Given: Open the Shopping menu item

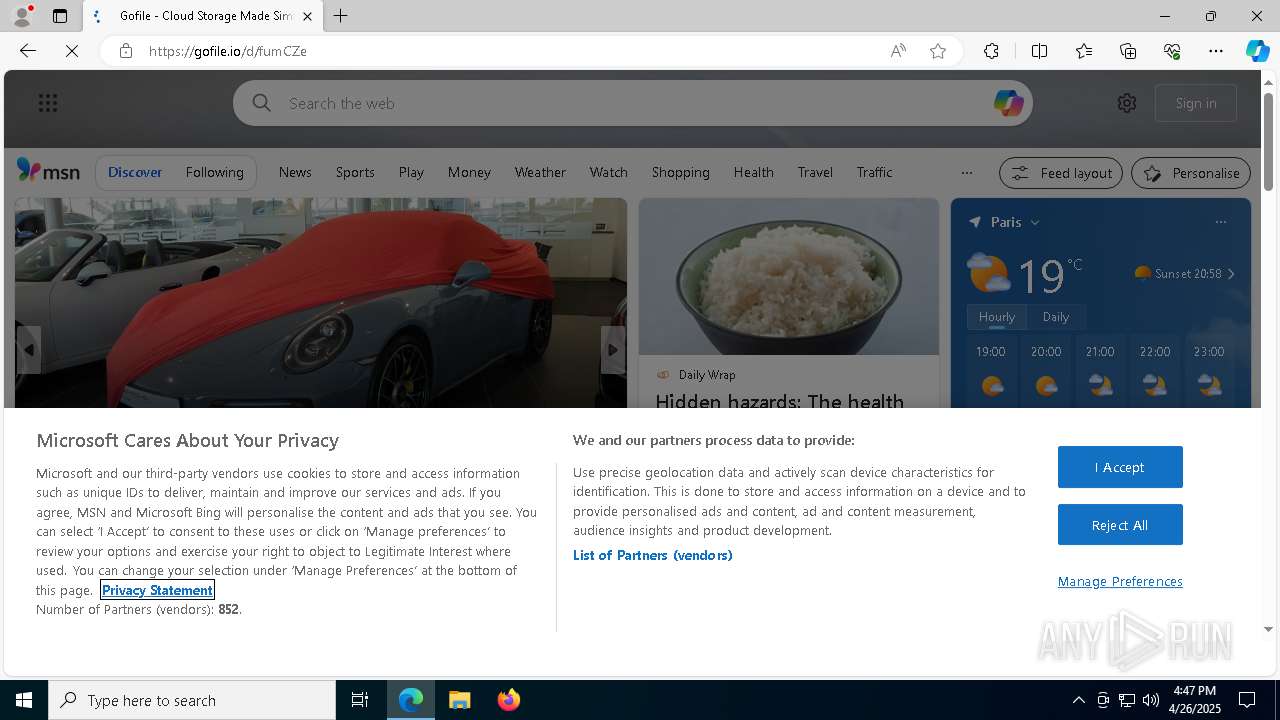Looking at the screenshot, I should (x=680, y=172).
